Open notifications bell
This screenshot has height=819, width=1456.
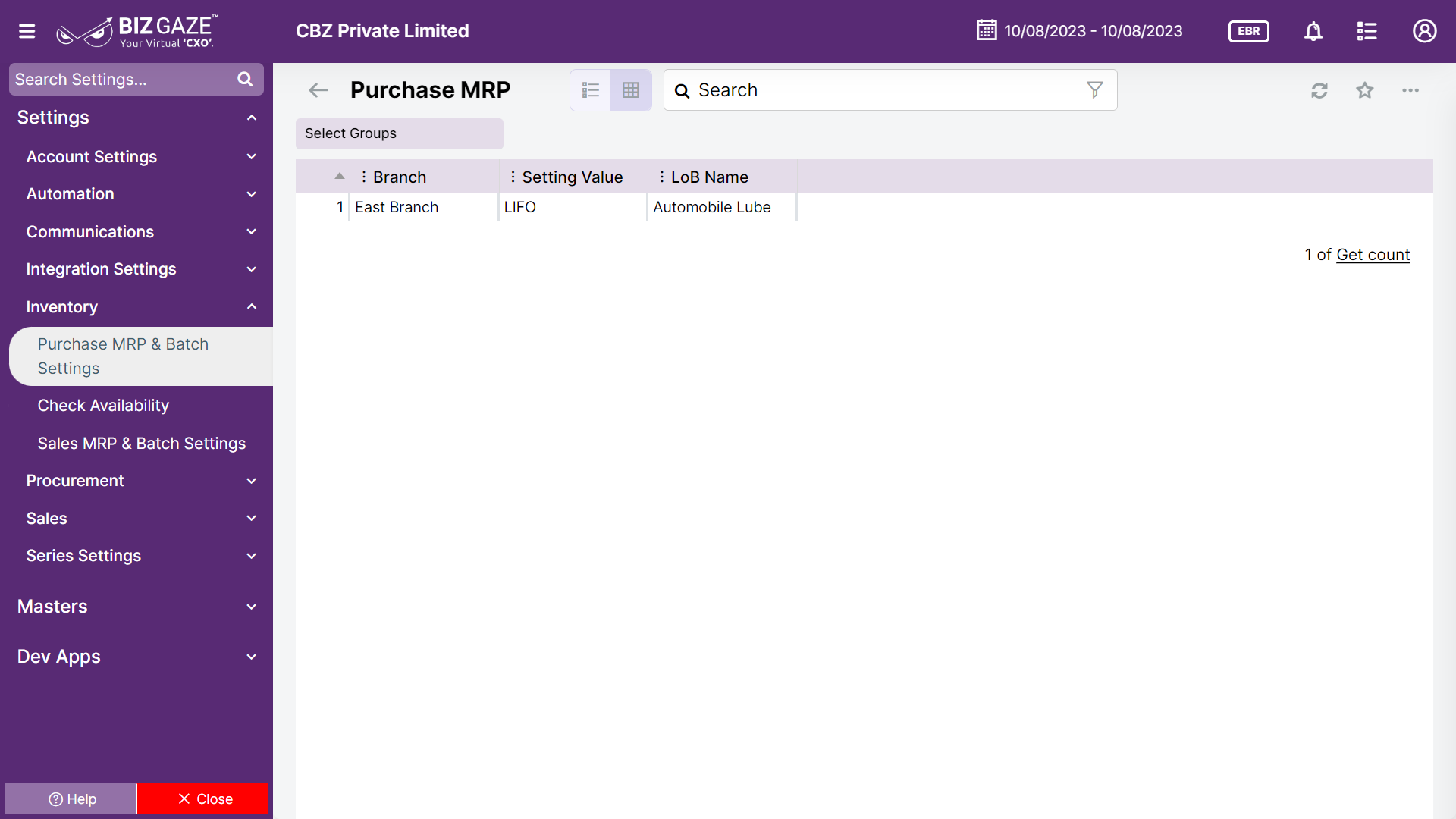pos(1313,31)
